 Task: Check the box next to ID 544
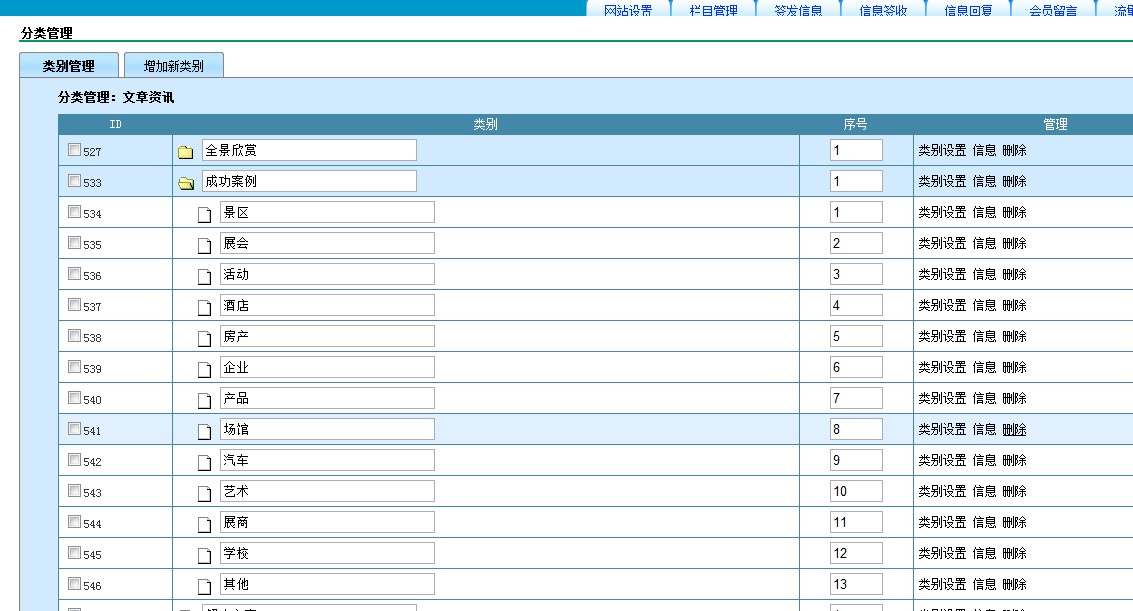[74, 522]
